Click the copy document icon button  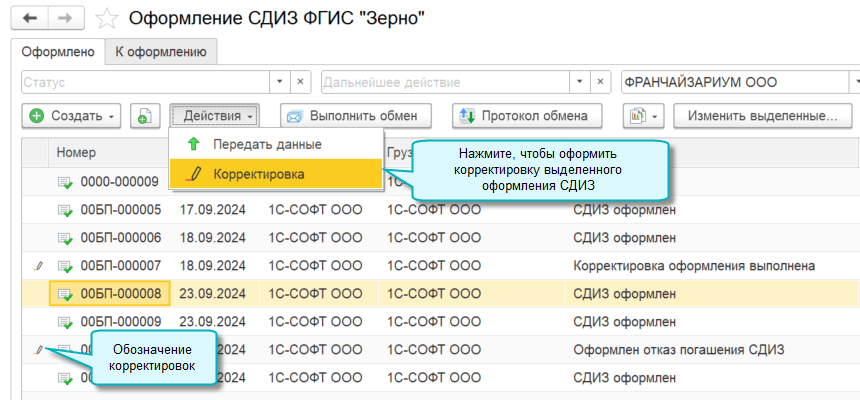[145, 116]
